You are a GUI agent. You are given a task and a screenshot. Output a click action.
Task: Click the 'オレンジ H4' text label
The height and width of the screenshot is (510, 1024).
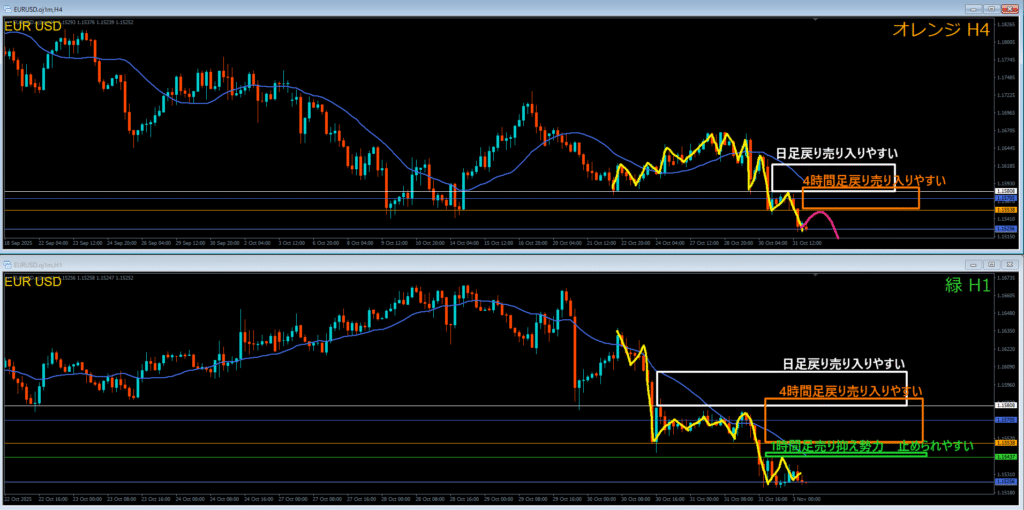[x=940, y=31]
